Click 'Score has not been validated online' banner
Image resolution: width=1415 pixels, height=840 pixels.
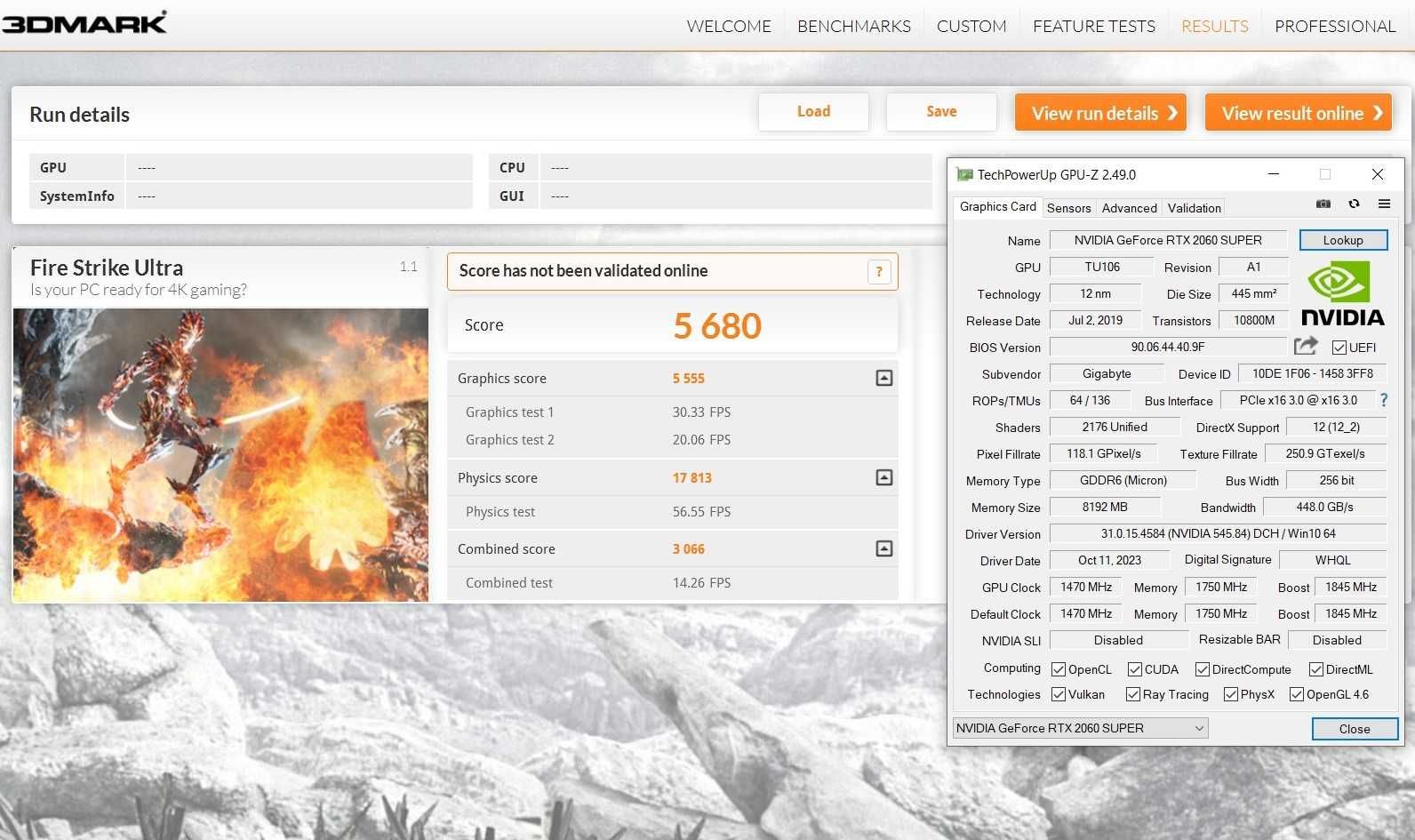(x=672, y=271)
